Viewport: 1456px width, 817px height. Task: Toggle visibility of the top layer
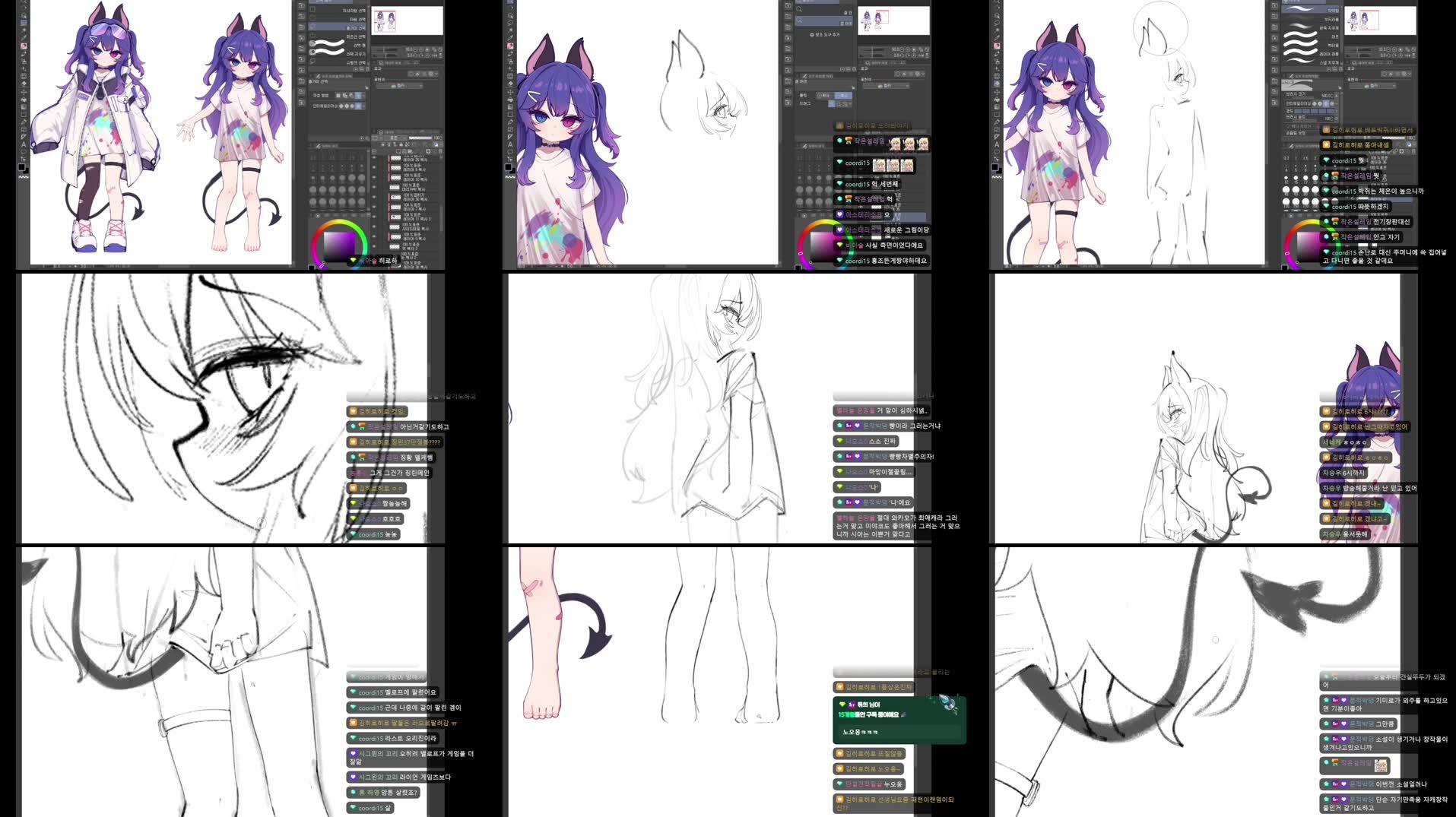point(374,157)
